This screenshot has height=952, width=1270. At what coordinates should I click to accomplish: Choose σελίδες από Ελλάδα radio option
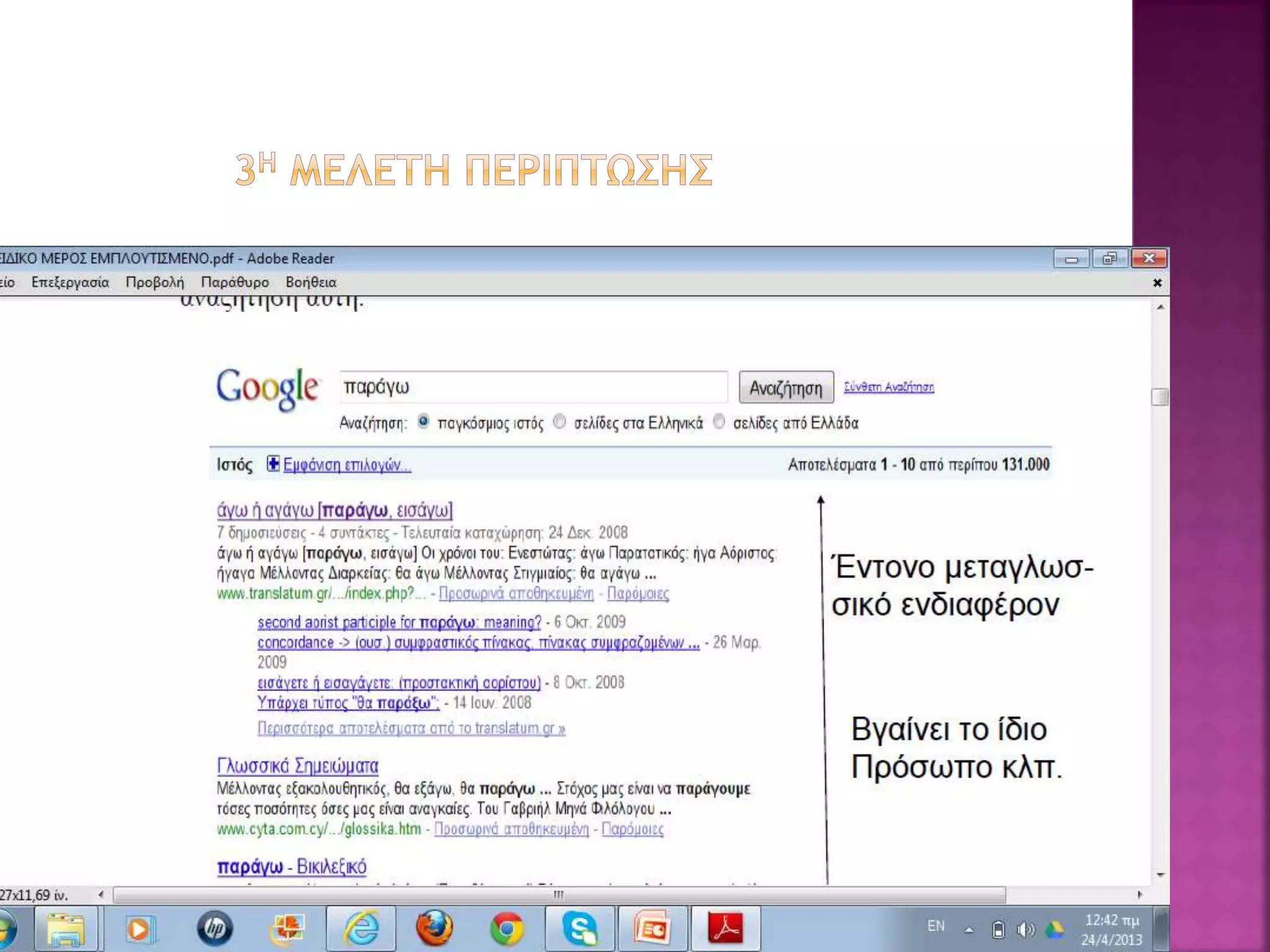719,422
